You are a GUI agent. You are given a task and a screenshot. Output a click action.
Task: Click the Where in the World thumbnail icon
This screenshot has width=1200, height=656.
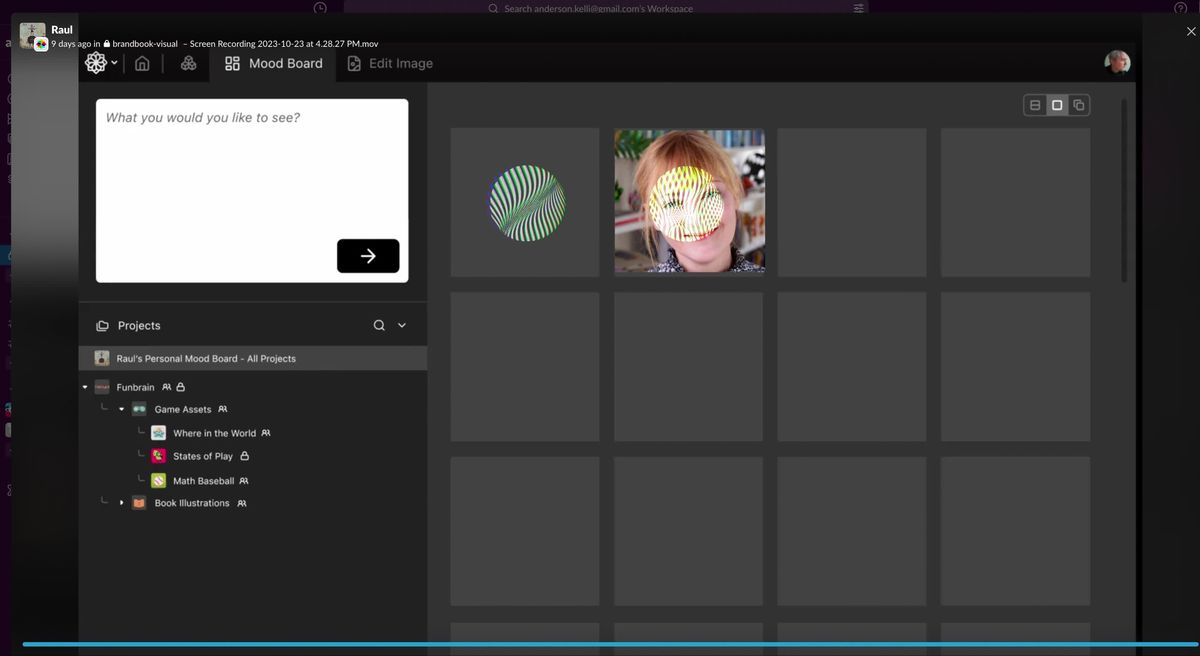click(x=158, y=433)
